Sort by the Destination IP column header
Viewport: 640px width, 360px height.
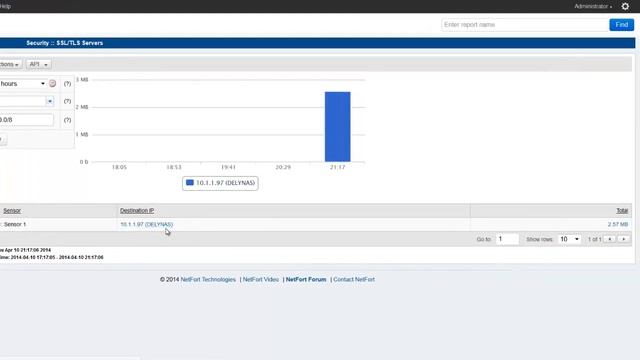tap(137, 211)
